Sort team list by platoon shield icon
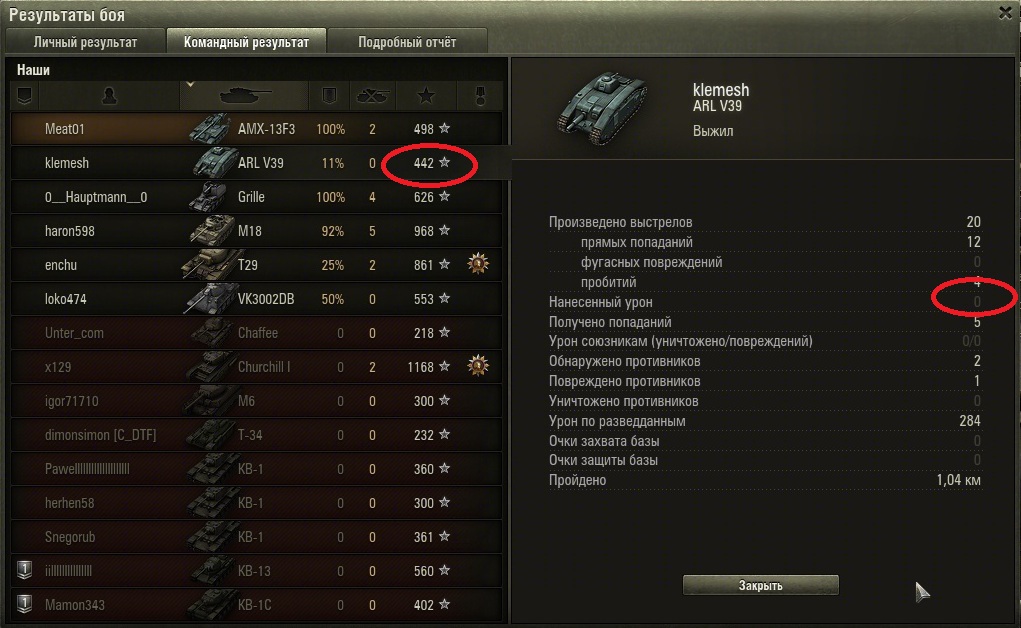The width and height of the screenshot is (1021, 628). tap(25, 96)
